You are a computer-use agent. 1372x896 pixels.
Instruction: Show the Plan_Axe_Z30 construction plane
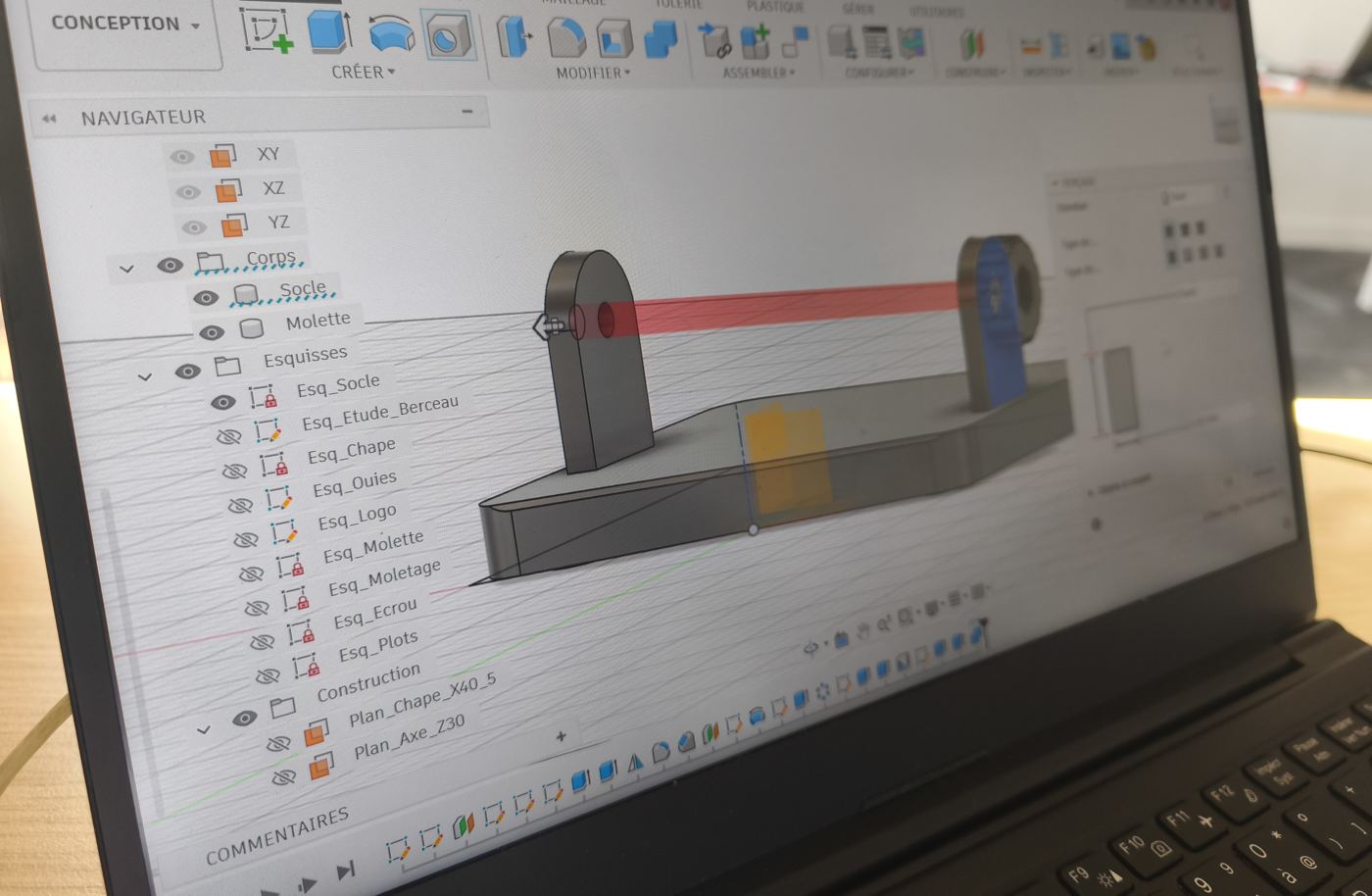[x=283, y=777]
